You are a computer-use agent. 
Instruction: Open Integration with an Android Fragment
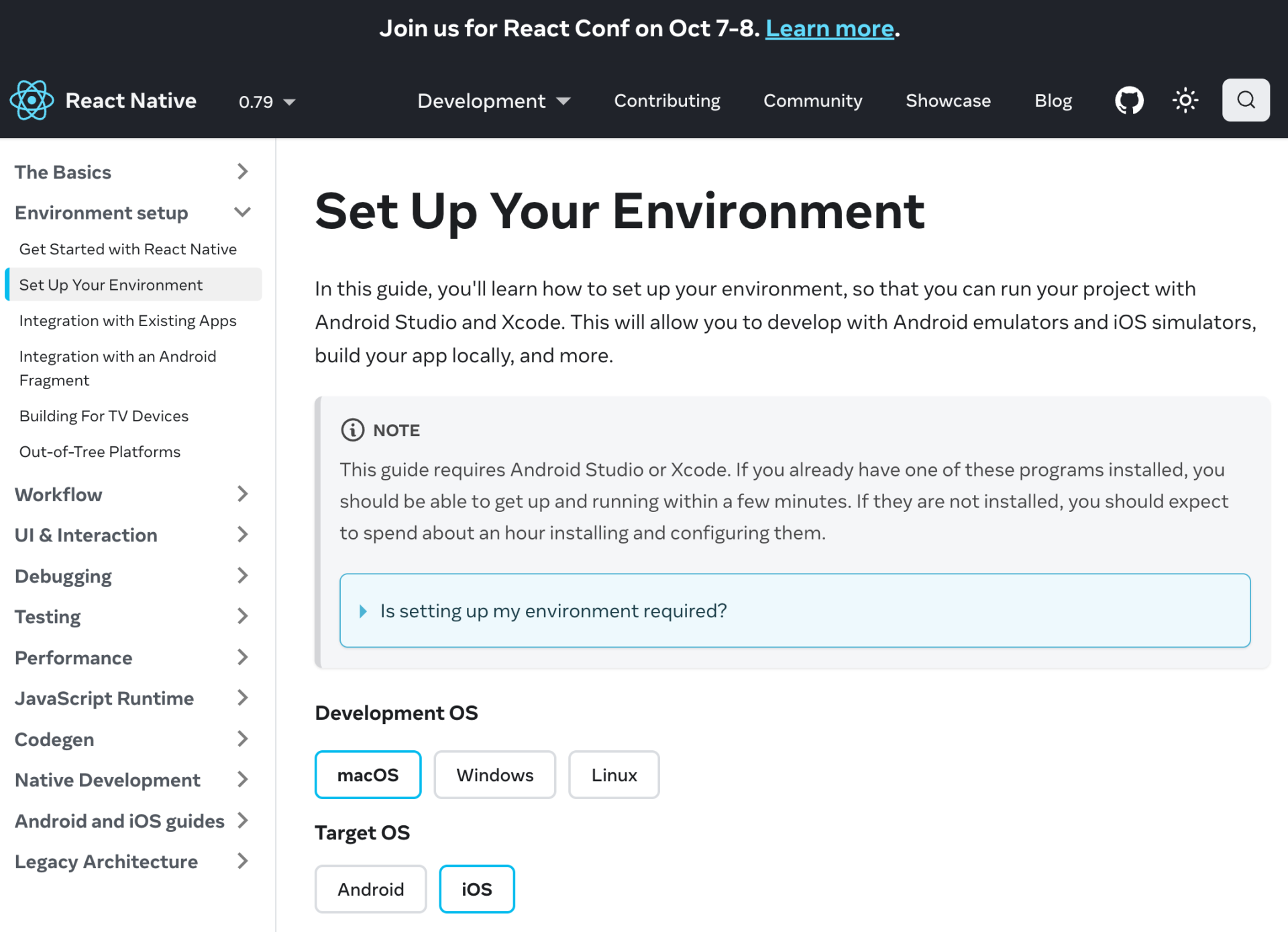(x=117, y=368)
